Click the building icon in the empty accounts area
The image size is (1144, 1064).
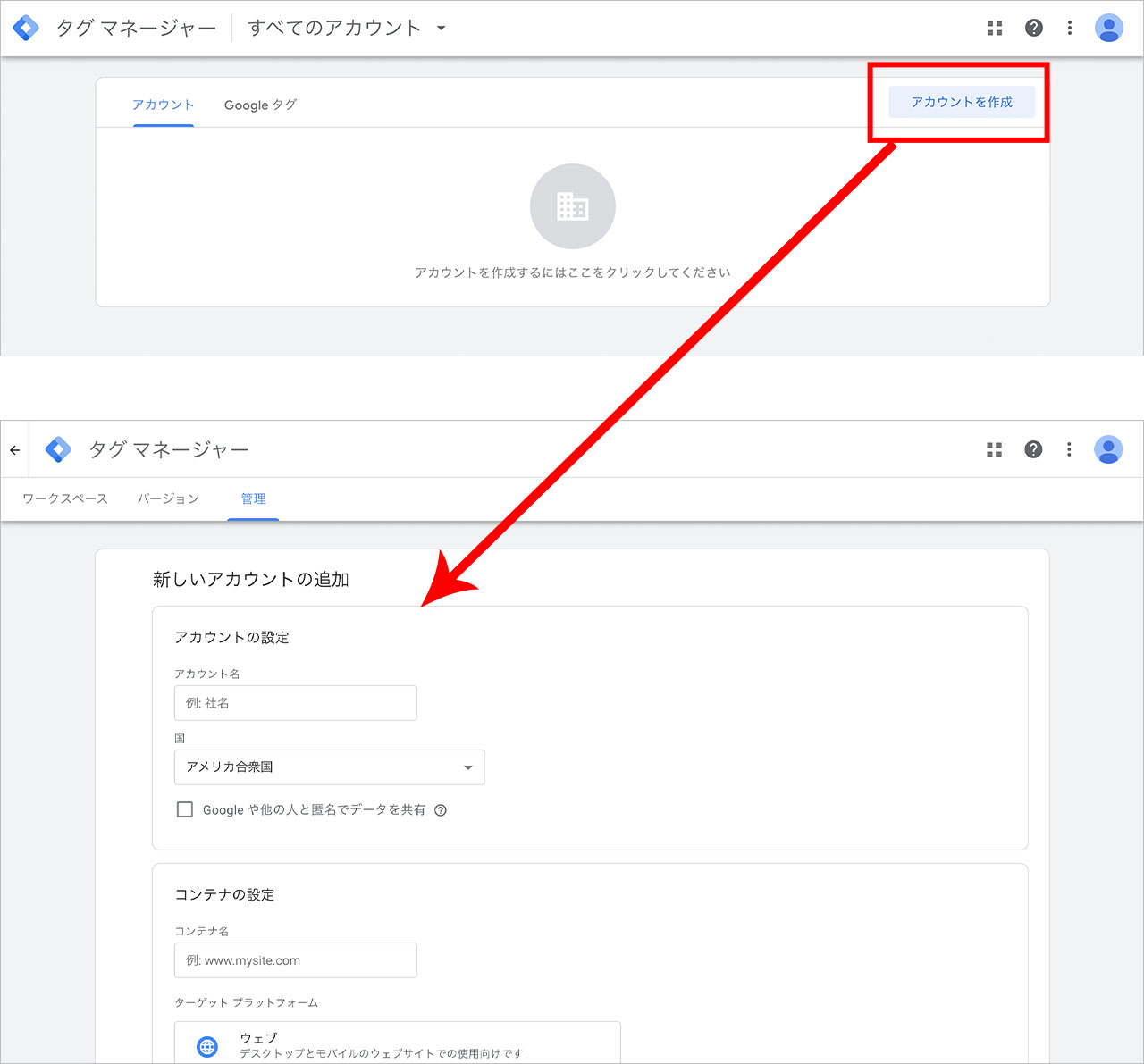tap(573, 206)
